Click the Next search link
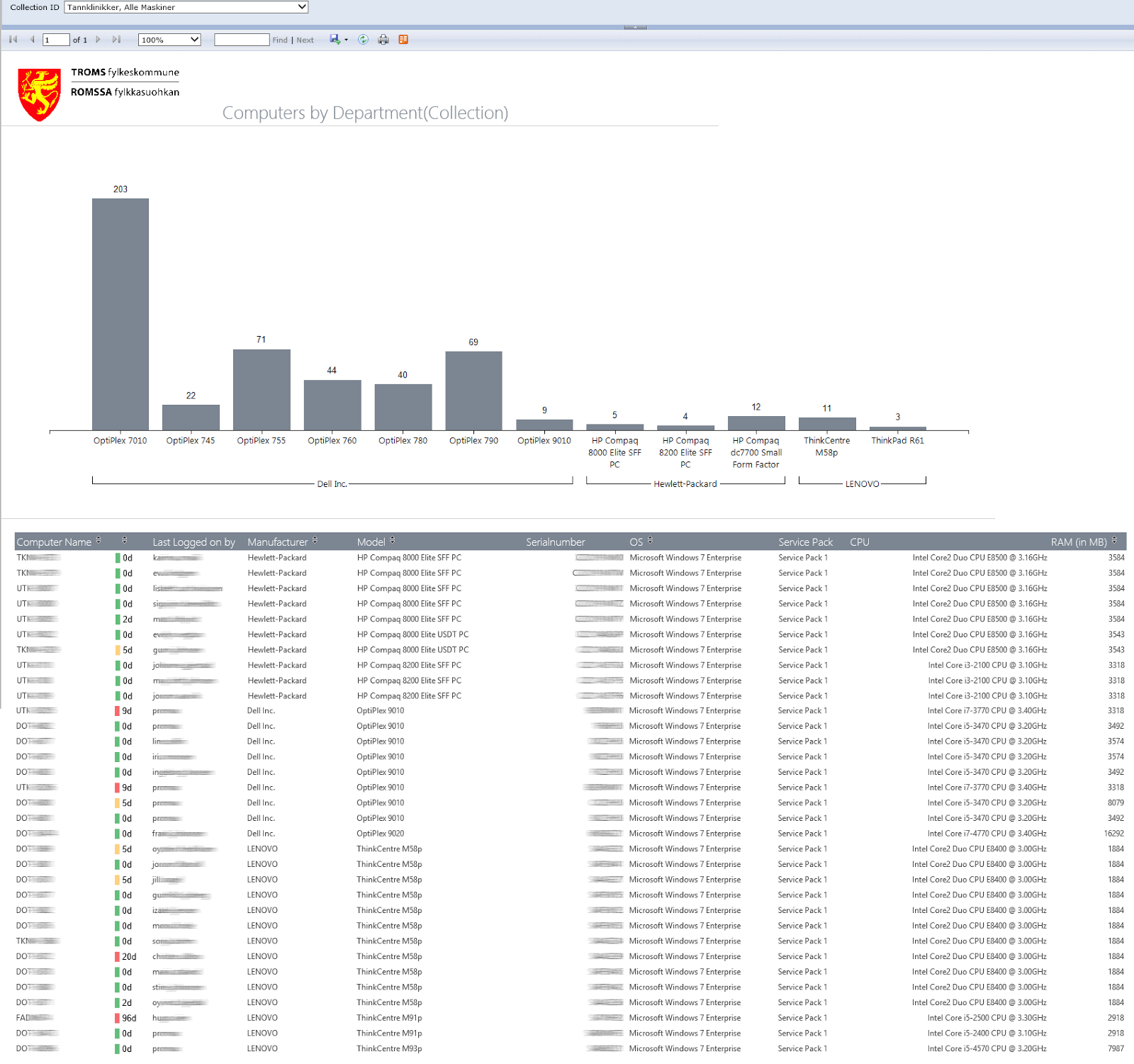The image size is (1134, 1064). click(305, 40)
